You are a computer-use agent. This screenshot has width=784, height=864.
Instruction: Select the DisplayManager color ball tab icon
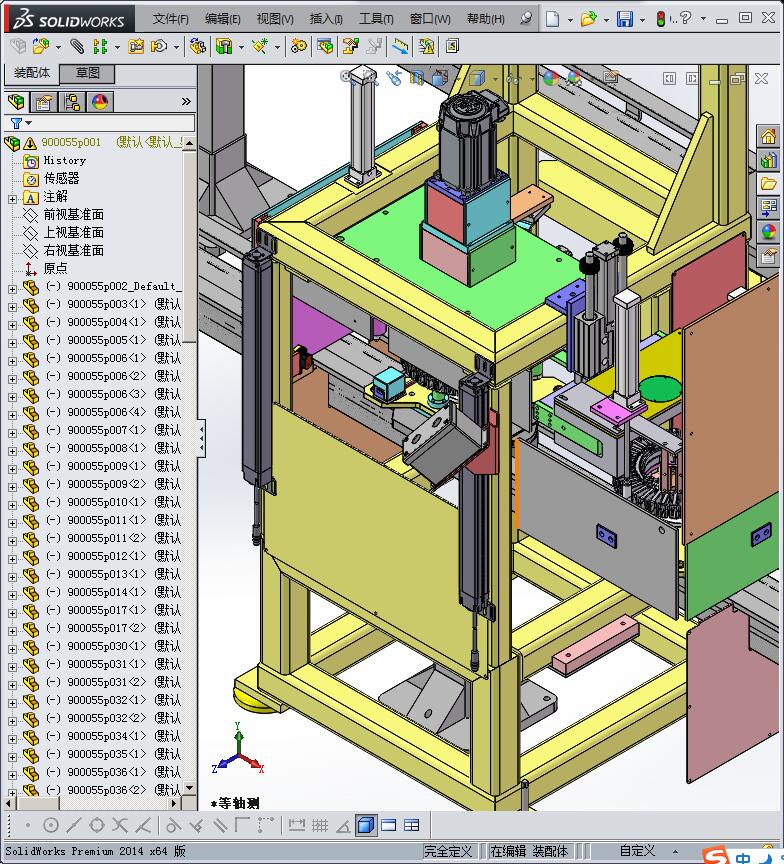[x=100, y=101]
